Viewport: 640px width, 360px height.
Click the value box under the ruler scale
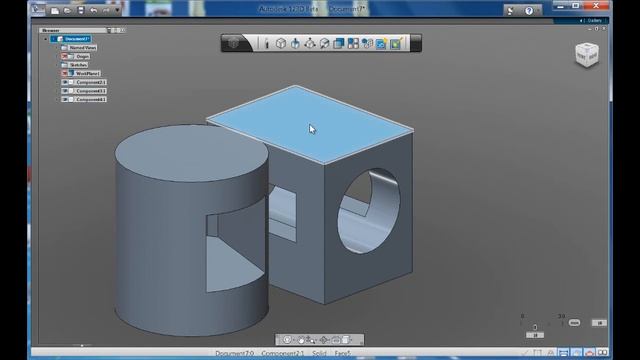pyautogui.click(x=535, y=335)
